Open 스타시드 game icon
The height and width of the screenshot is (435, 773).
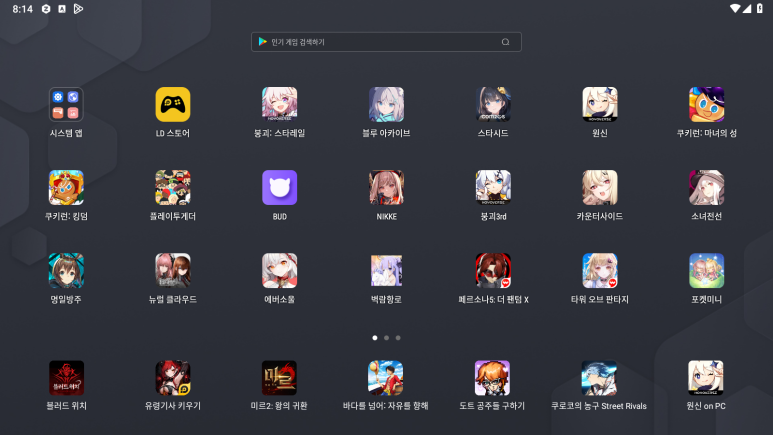pos(493,105)
